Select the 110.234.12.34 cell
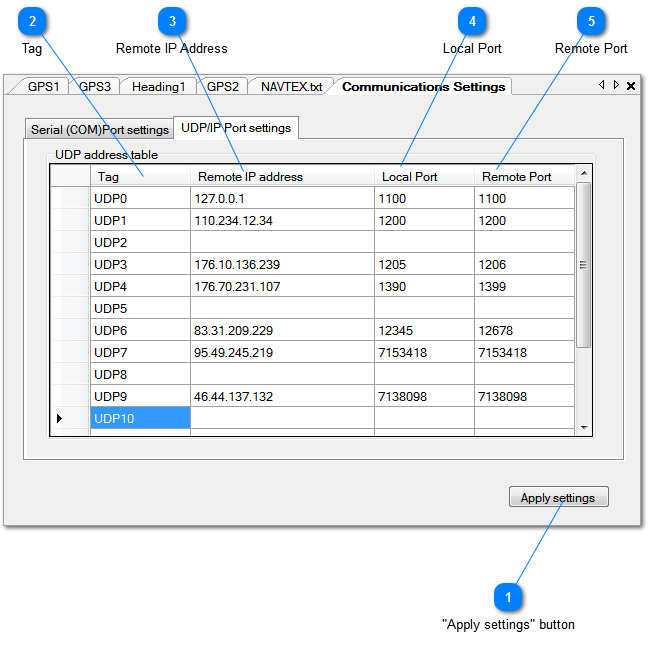The width and height of the screenshot is (649, 648). (x=282, y=220)
